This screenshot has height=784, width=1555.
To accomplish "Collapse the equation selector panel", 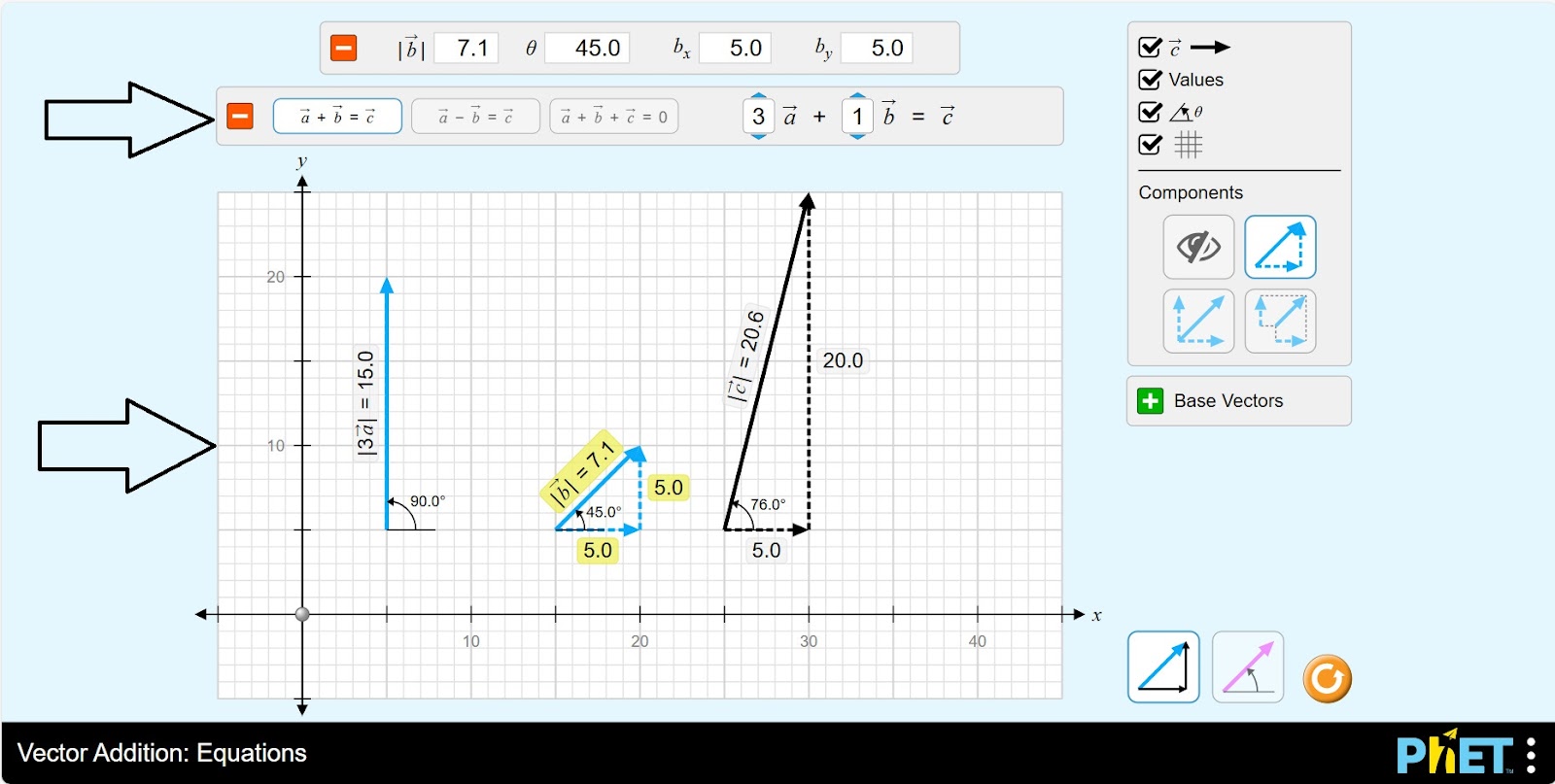I will pos(240,117).
